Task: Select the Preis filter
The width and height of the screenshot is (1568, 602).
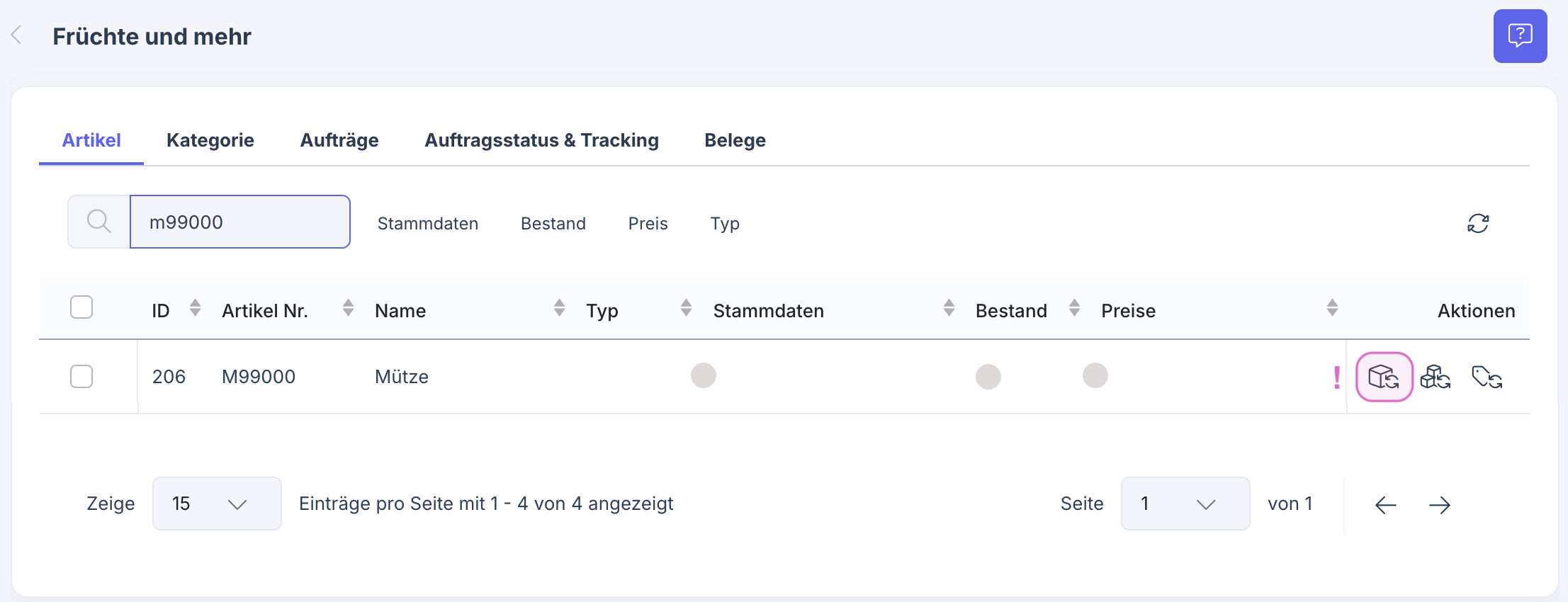Action: pos(647,223)
